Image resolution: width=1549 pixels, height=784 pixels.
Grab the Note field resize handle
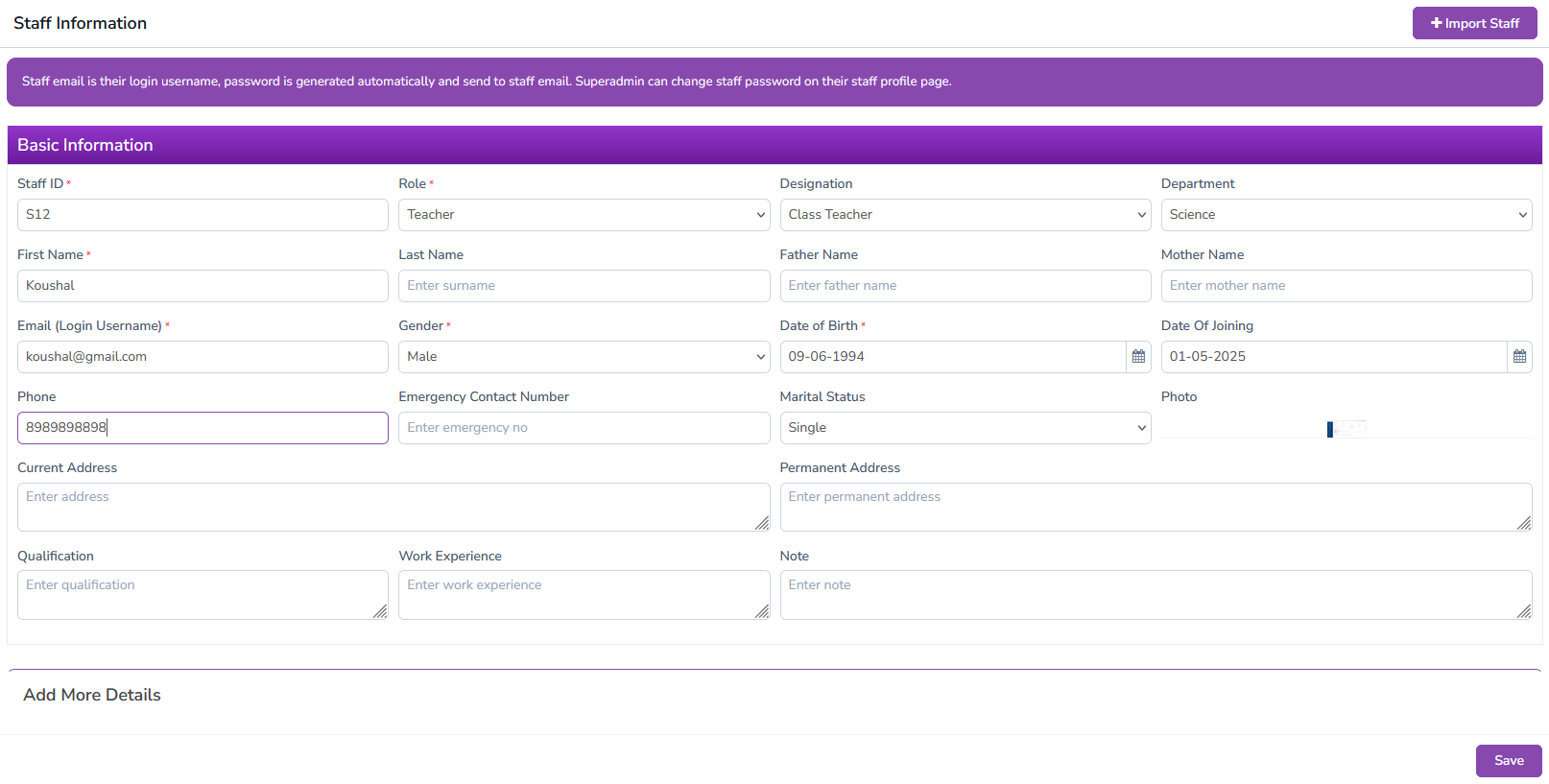[x=1524, y=611]
